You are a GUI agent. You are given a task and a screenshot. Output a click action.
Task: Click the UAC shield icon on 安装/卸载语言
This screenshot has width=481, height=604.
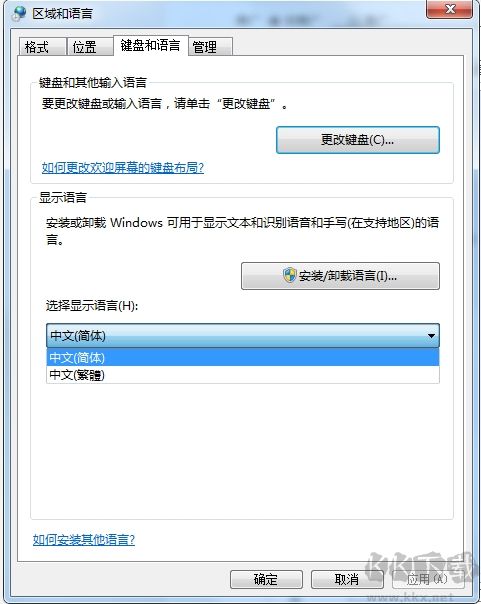[x=290, y=275]
